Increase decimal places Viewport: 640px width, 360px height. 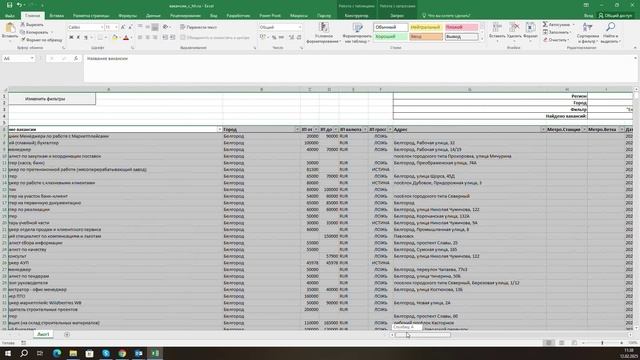click(291, 38)
